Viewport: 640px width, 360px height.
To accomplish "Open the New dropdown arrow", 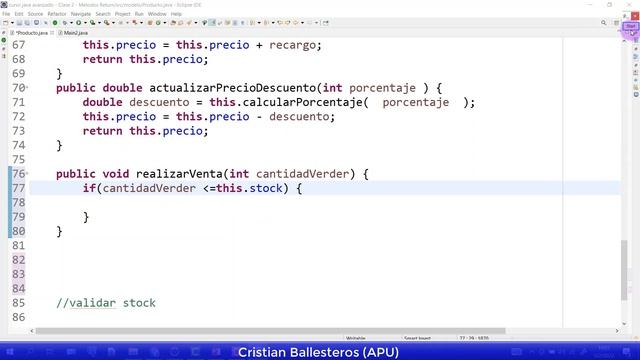I will [12, 23].
